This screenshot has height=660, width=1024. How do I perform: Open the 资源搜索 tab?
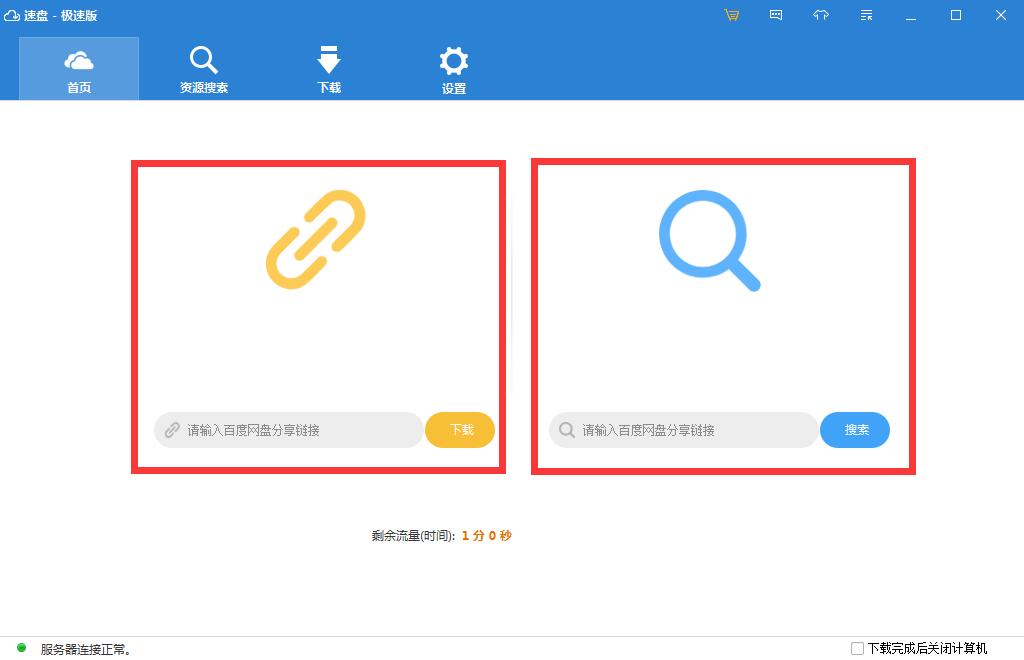(204, 69)
